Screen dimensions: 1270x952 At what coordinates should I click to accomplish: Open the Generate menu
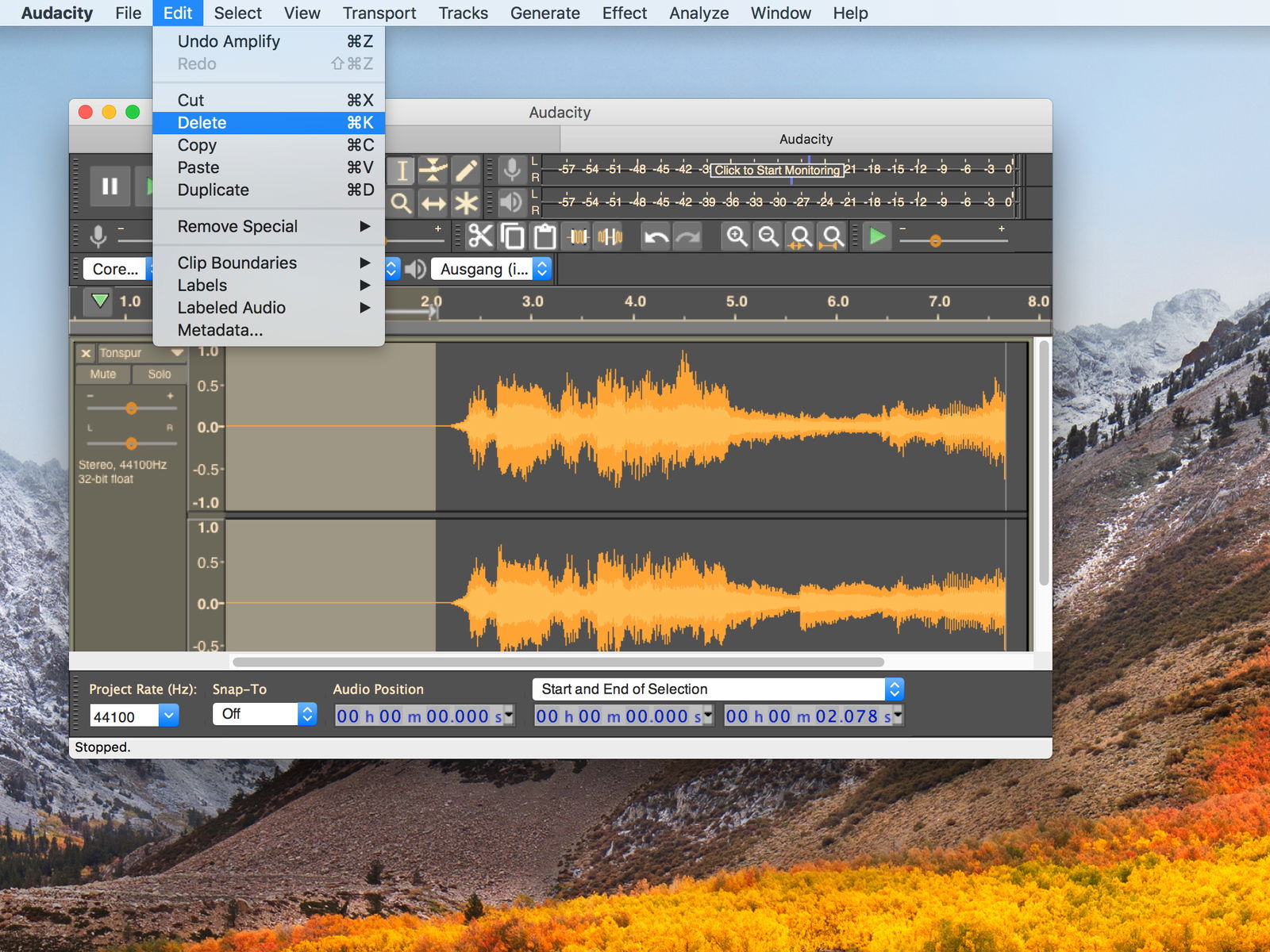click(x=545, y=13)
